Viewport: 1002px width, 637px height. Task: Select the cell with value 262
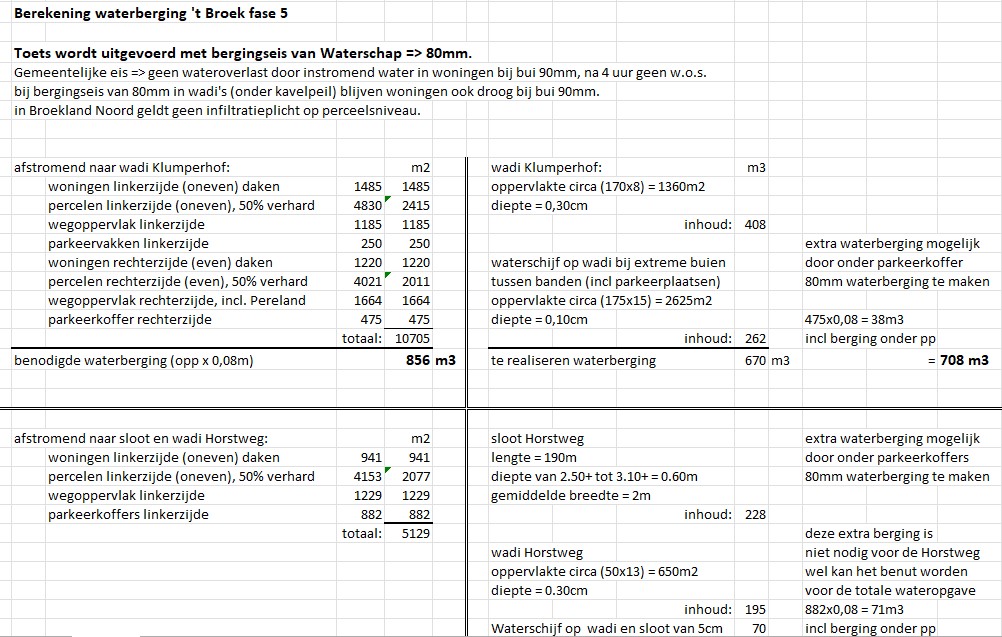tap(755, 339)
